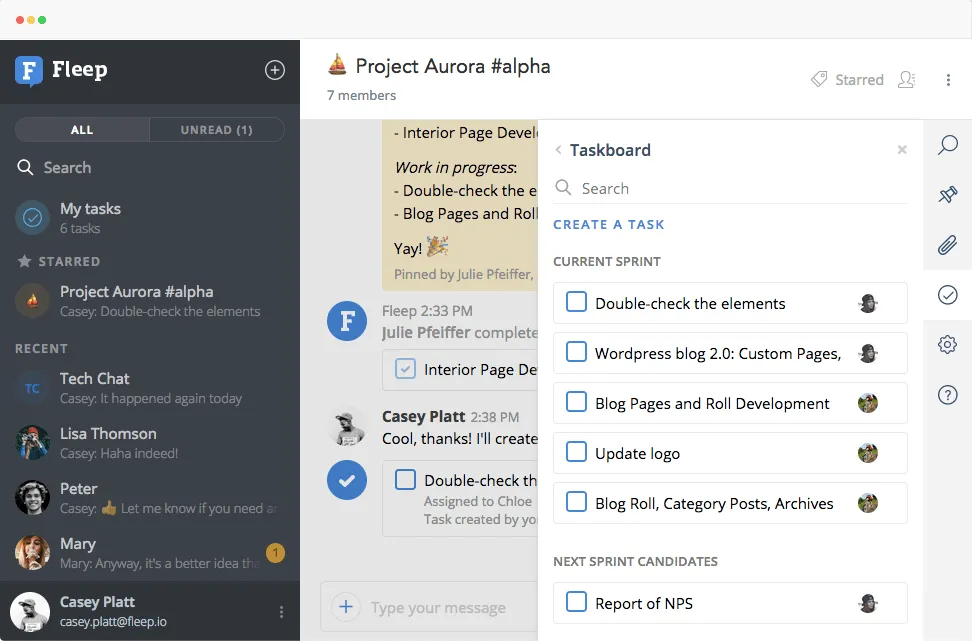Open pinboard pin icon in right toolbar
Viewport: 972px width, 641px height.
click(x=947, y=195)
